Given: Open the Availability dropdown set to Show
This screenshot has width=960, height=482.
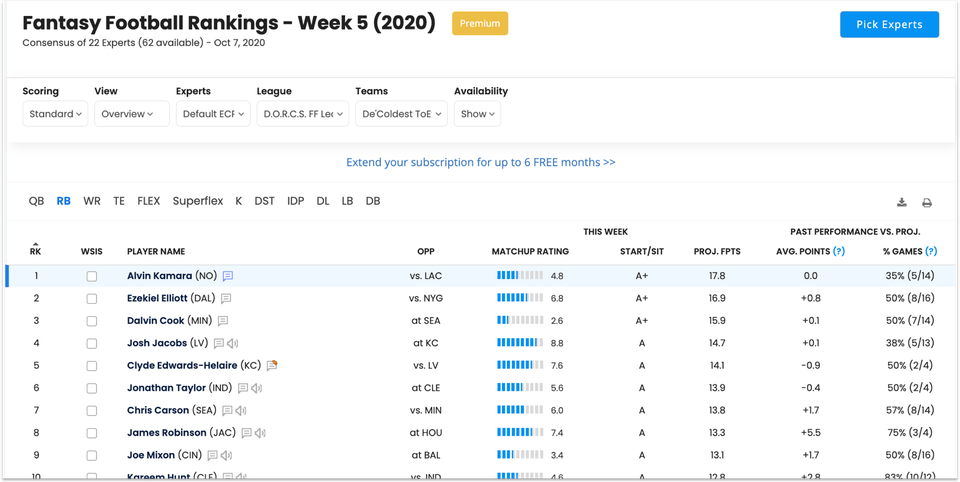Looking at the screenshot, I should click(478, 114).
